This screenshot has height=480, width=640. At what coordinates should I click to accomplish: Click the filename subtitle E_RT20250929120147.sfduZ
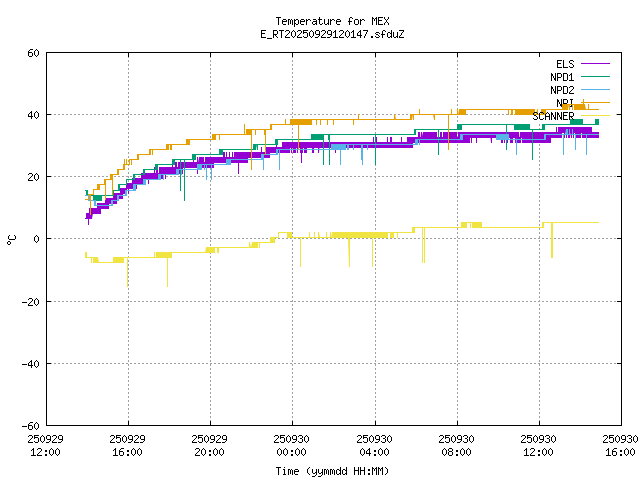[x=332, y=34]
